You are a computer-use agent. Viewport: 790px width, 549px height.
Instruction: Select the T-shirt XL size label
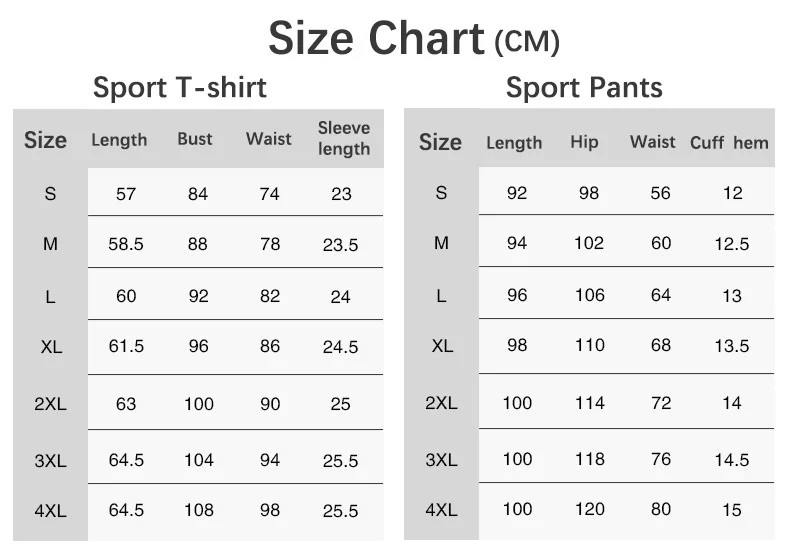pyautogui.click(x=51, y=347)
